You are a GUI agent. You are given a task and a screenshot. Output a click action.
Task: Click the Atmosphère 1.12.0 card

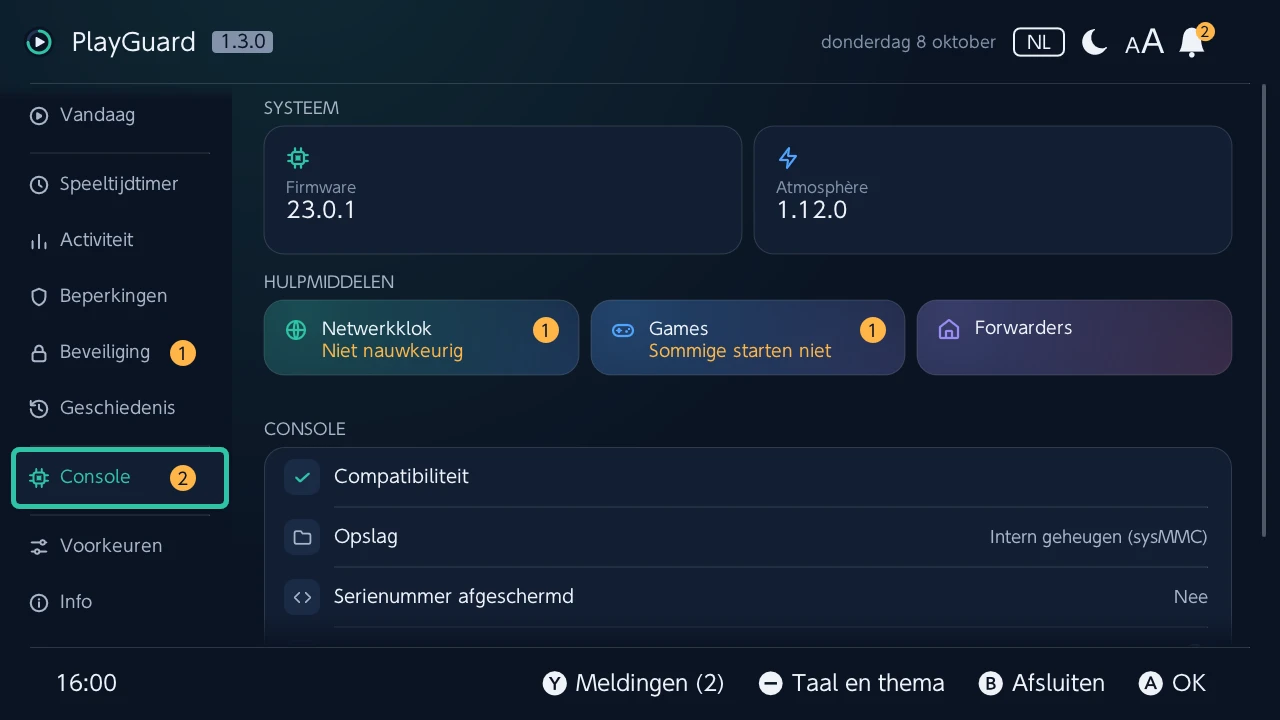992,190
